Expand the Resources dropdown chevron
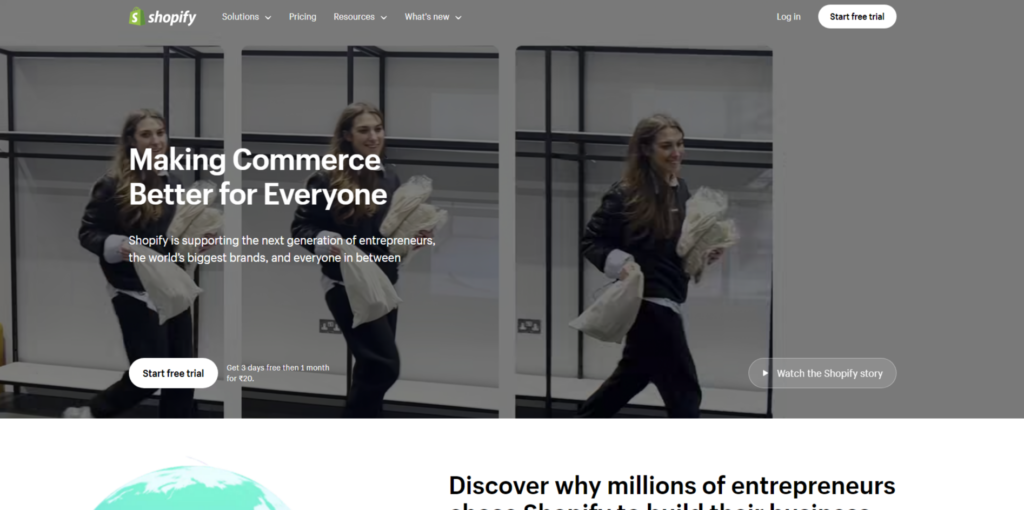 pos(383,18)
